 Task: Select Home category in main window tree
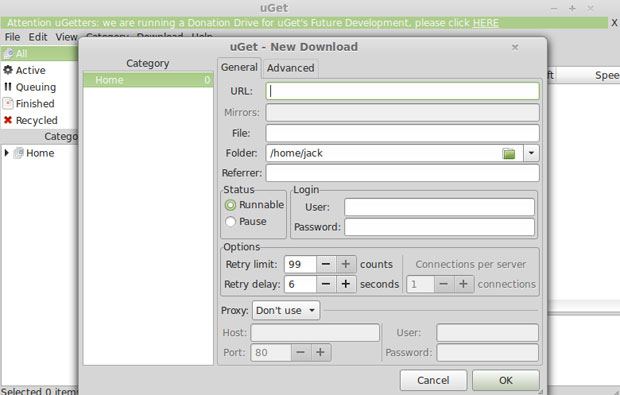[40, 153]
